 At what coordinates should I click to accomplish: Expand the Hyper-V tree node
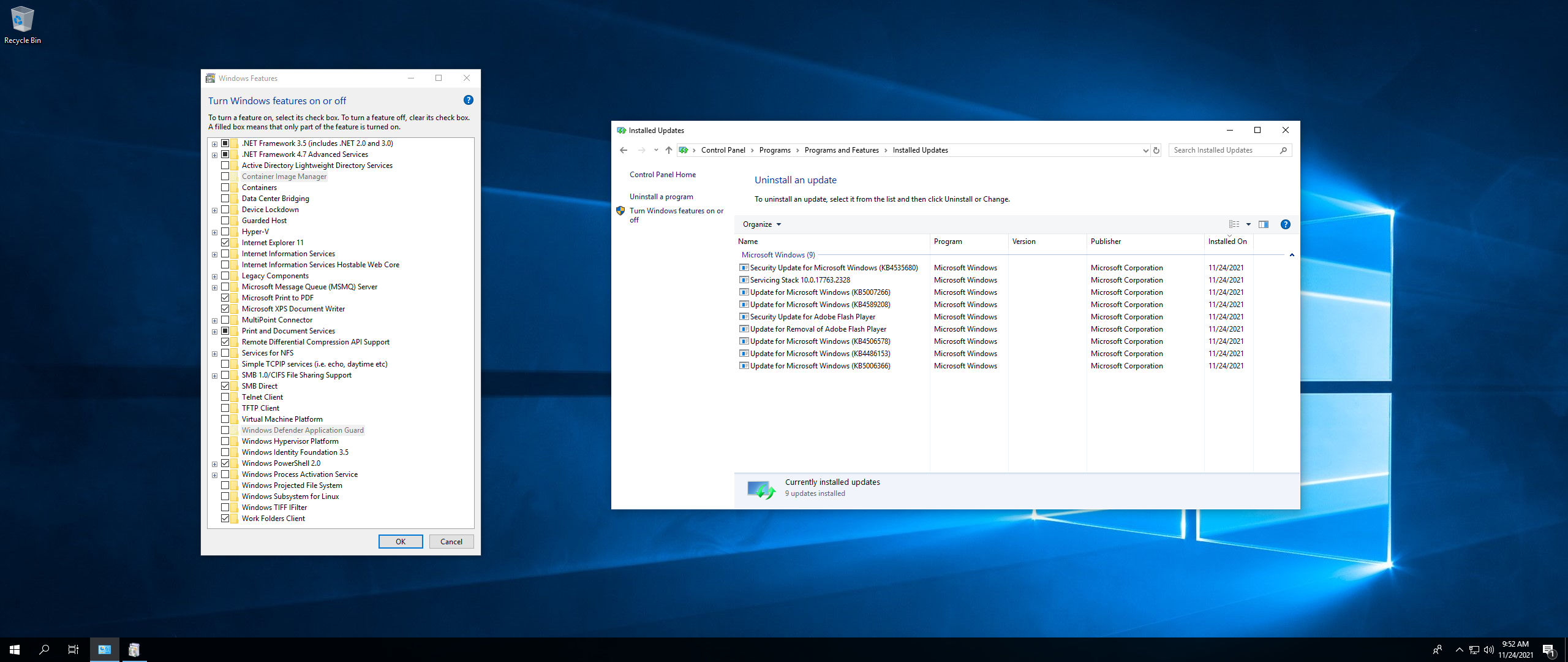coord(214,232)
